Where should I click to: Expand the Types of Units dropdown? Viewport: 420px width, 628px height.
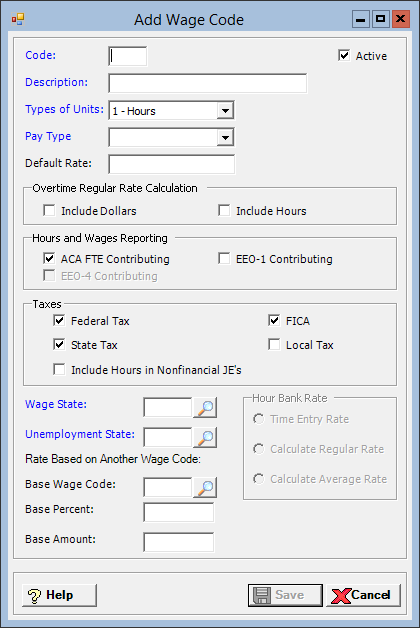[225, 111]
